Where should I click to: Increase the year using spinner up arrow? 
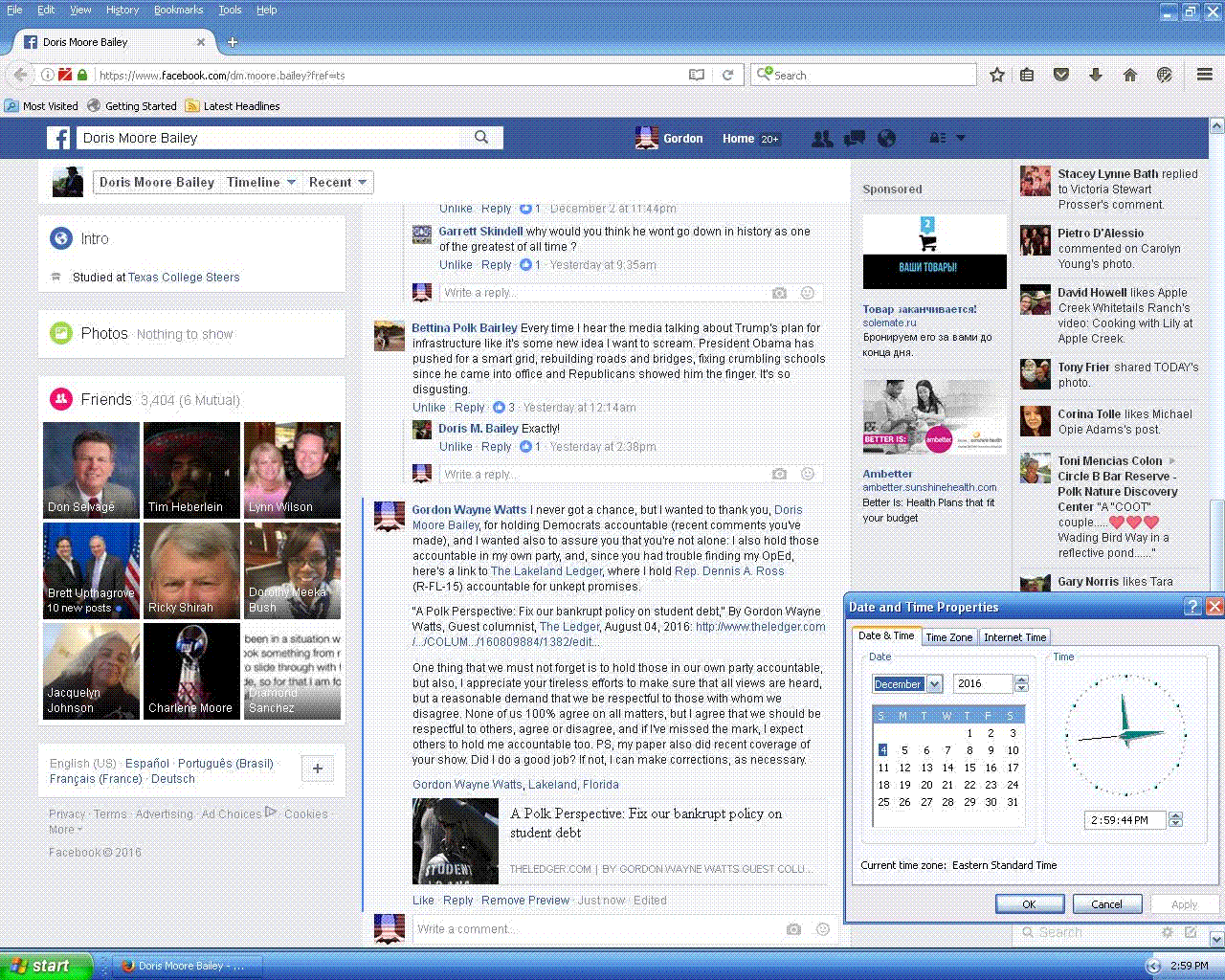point(1021,679)
